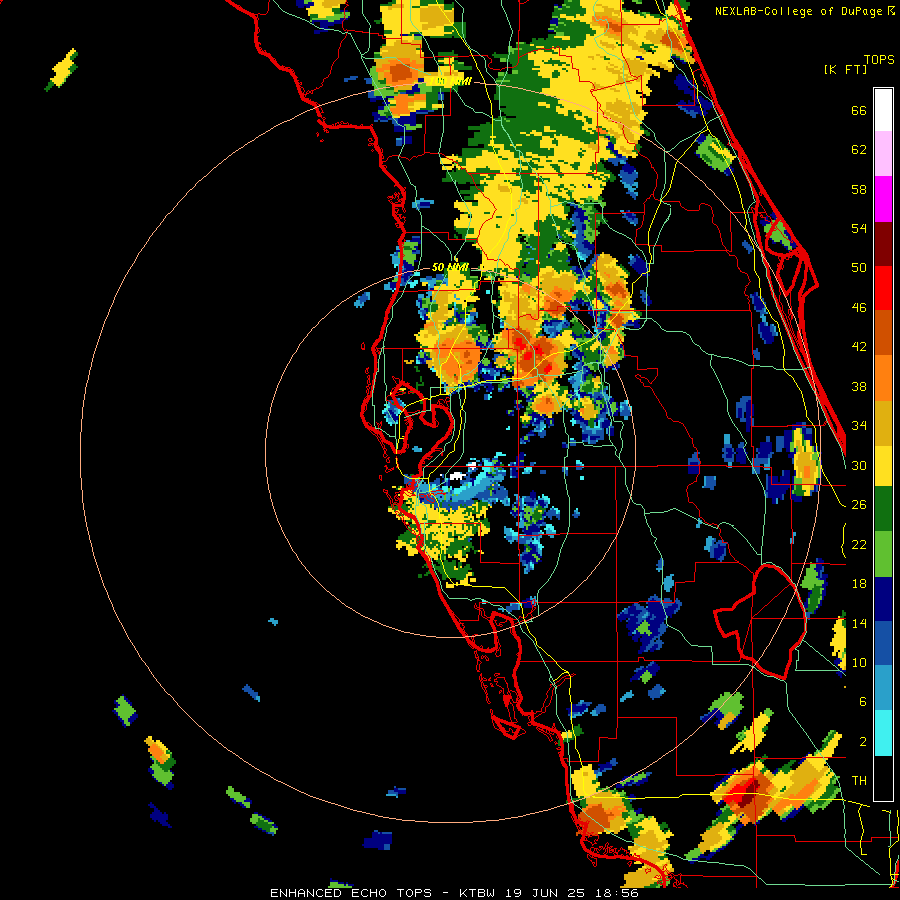Click the 62 legend value
Screen dimensions: 900x900
[x=859, y=150]
